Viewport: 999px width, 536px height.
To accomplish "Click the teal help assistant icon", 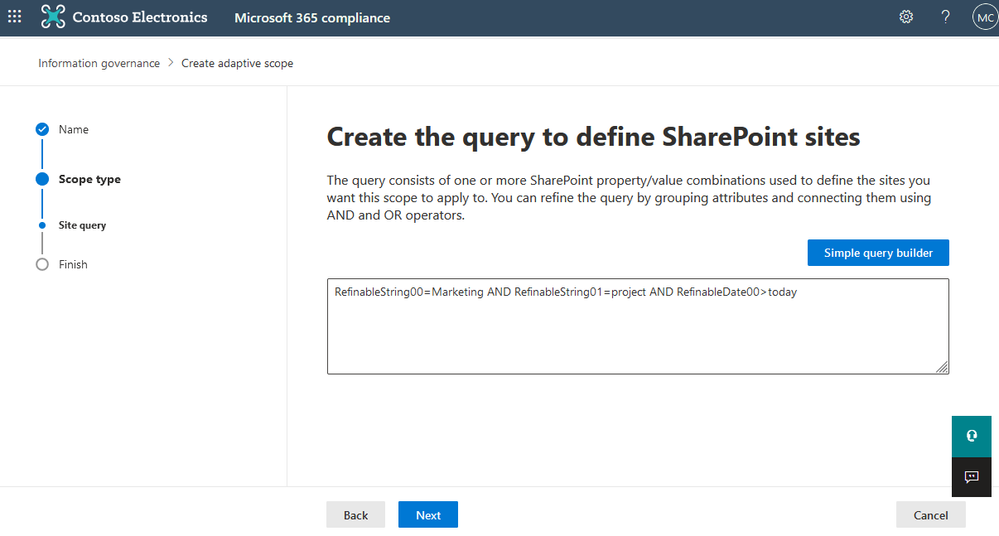I will [971, 436].
